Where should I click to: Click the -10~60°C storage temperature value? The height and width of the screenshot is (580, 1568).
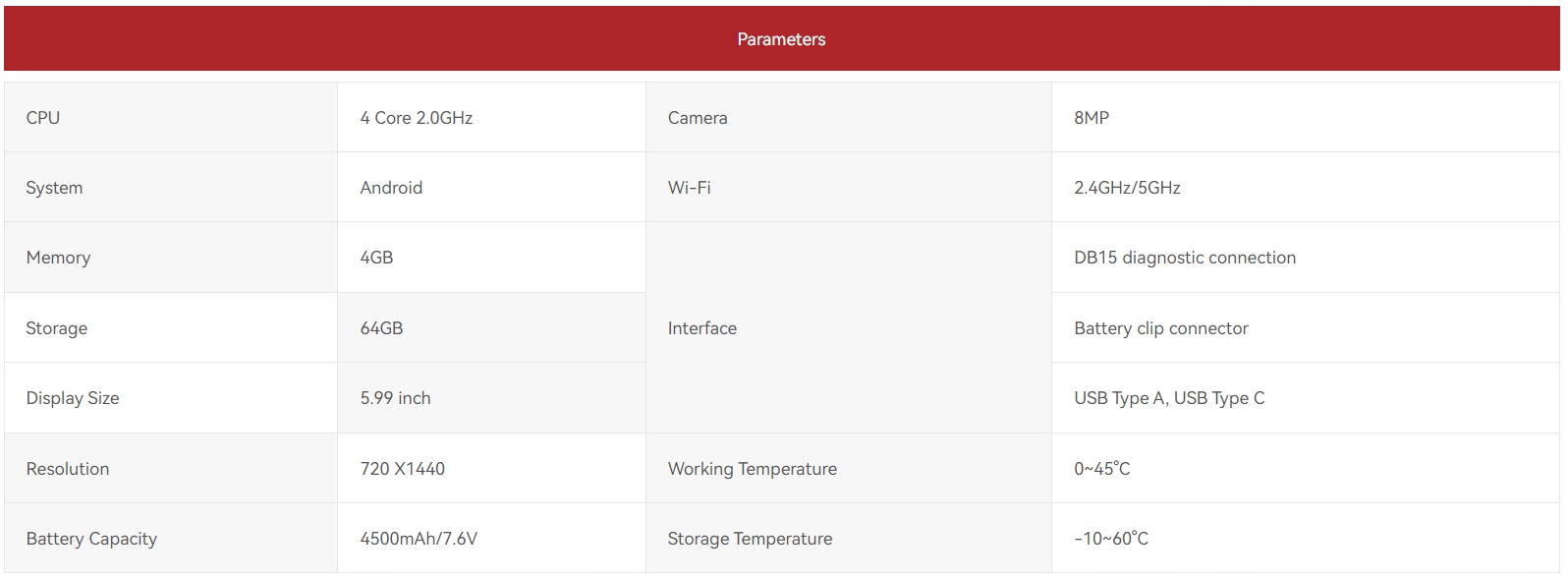coord(1111,539)
